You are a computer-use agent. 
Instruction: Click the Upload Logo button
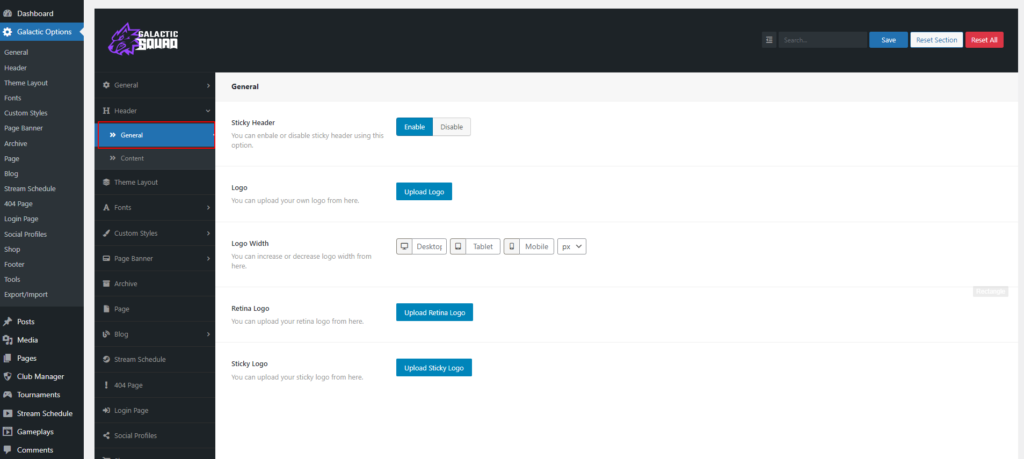424,191
